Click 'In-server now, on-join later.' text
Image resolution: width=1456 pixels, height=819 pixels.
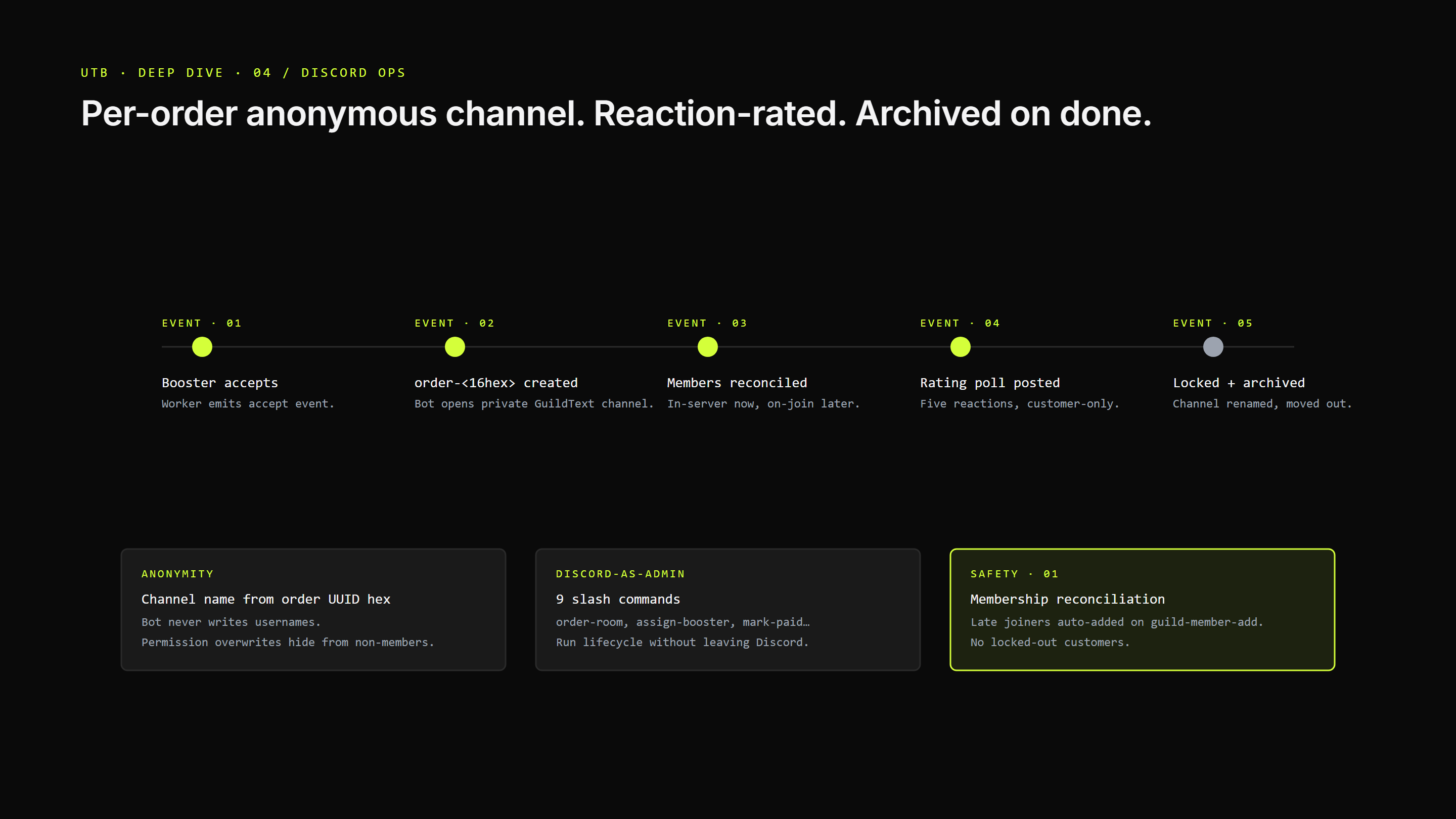pyautogui.click(x=763, y=403)
